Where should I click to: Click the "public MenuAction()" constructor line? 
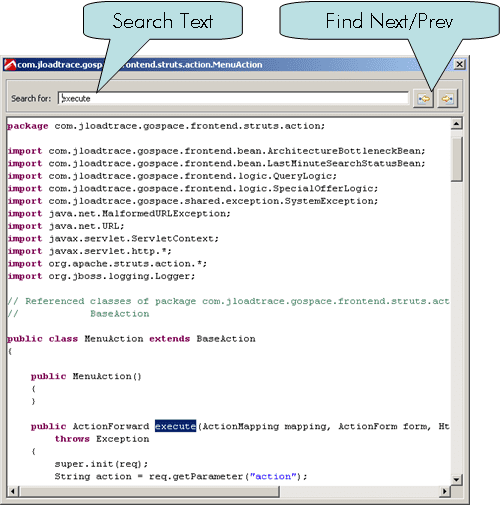(86, 376)
